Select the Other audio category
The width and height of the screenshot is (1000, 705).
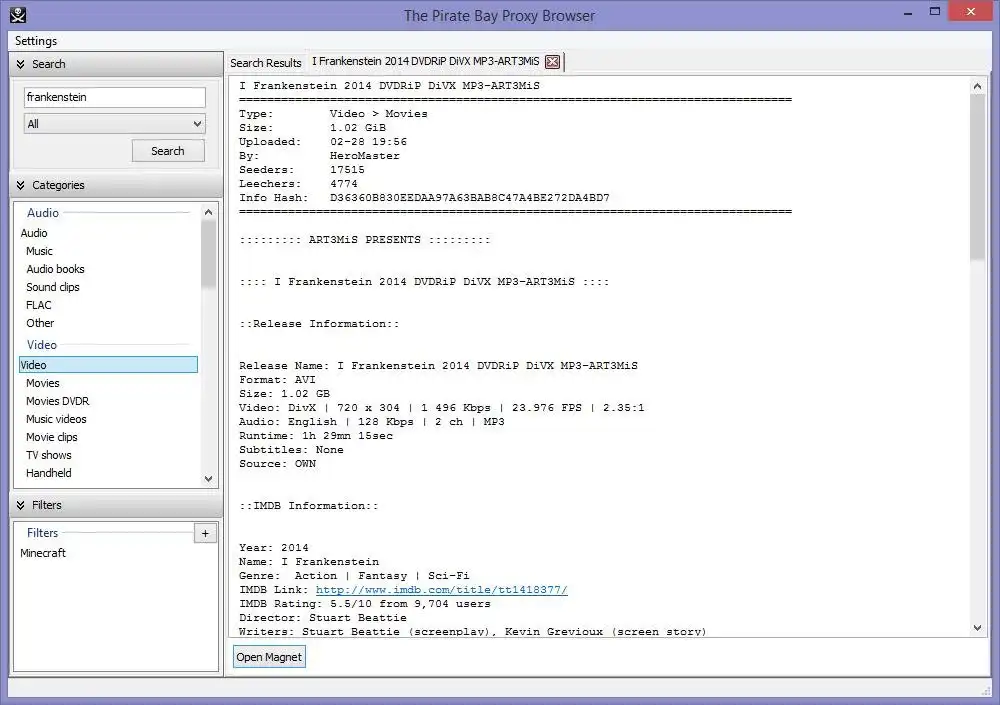tap(40, 323)
